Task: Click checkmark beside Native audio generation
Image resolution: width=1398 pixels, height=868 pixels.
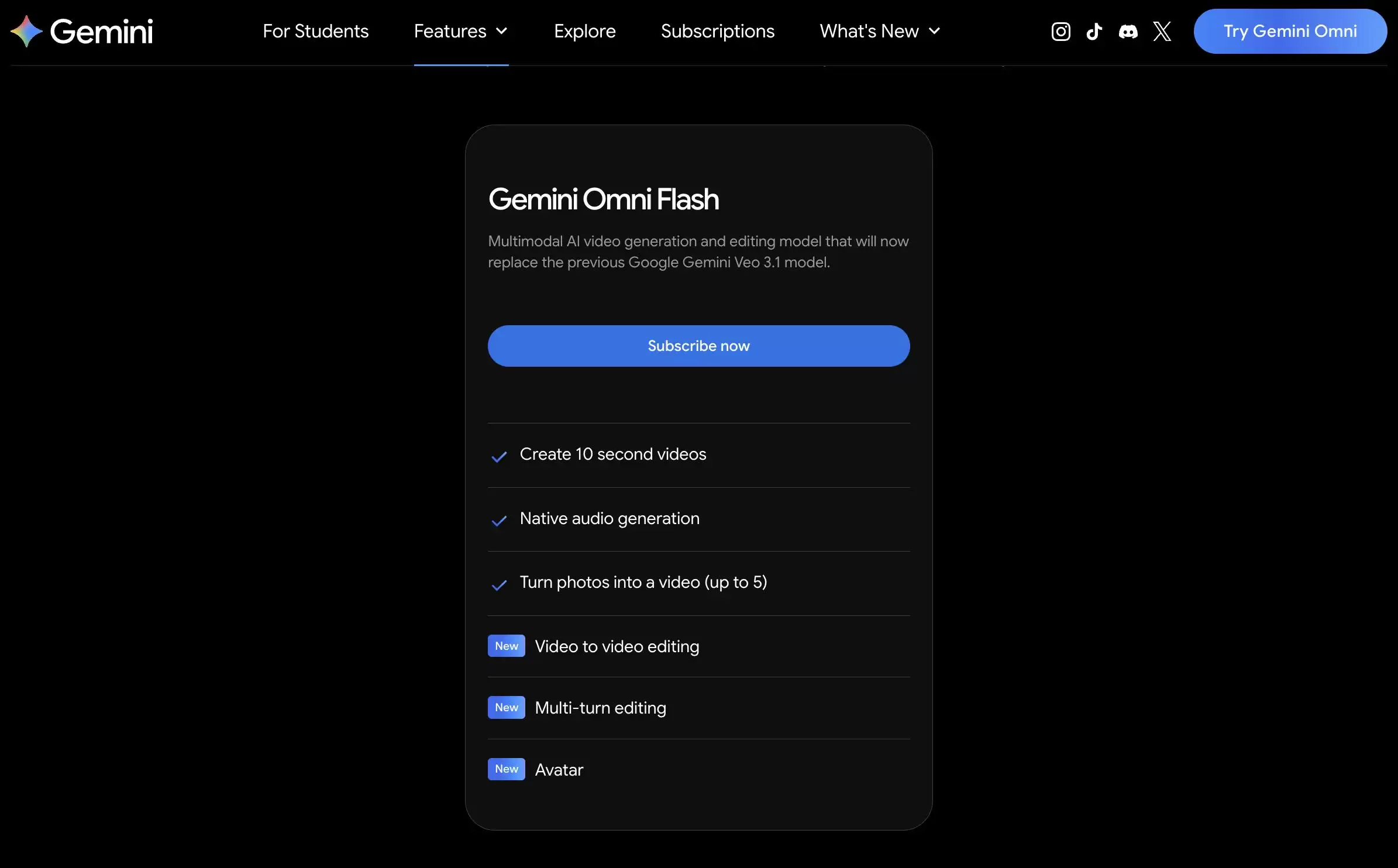Action: point(499,521)
